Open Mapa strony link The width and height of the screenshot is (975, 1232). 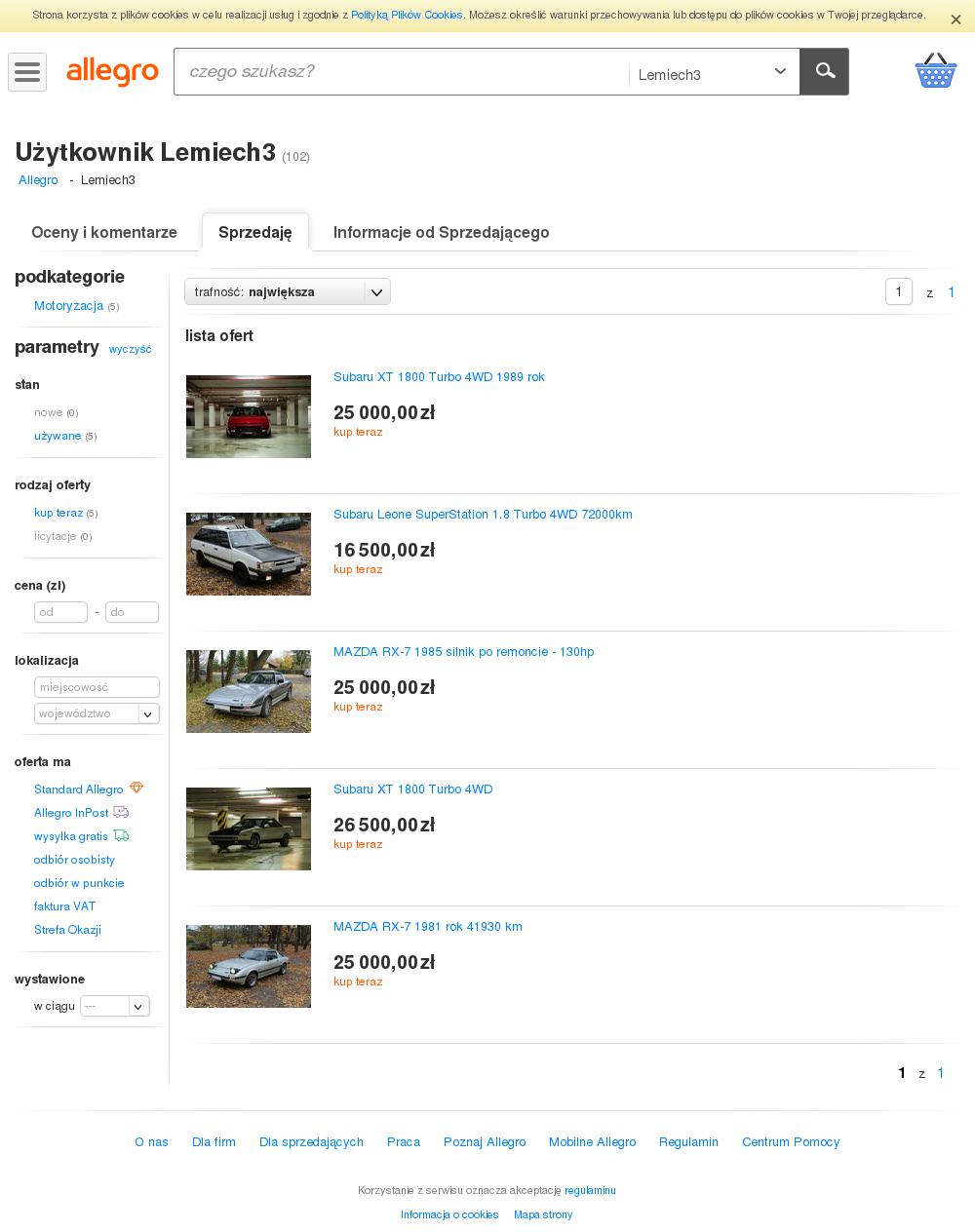[543, 1215]
